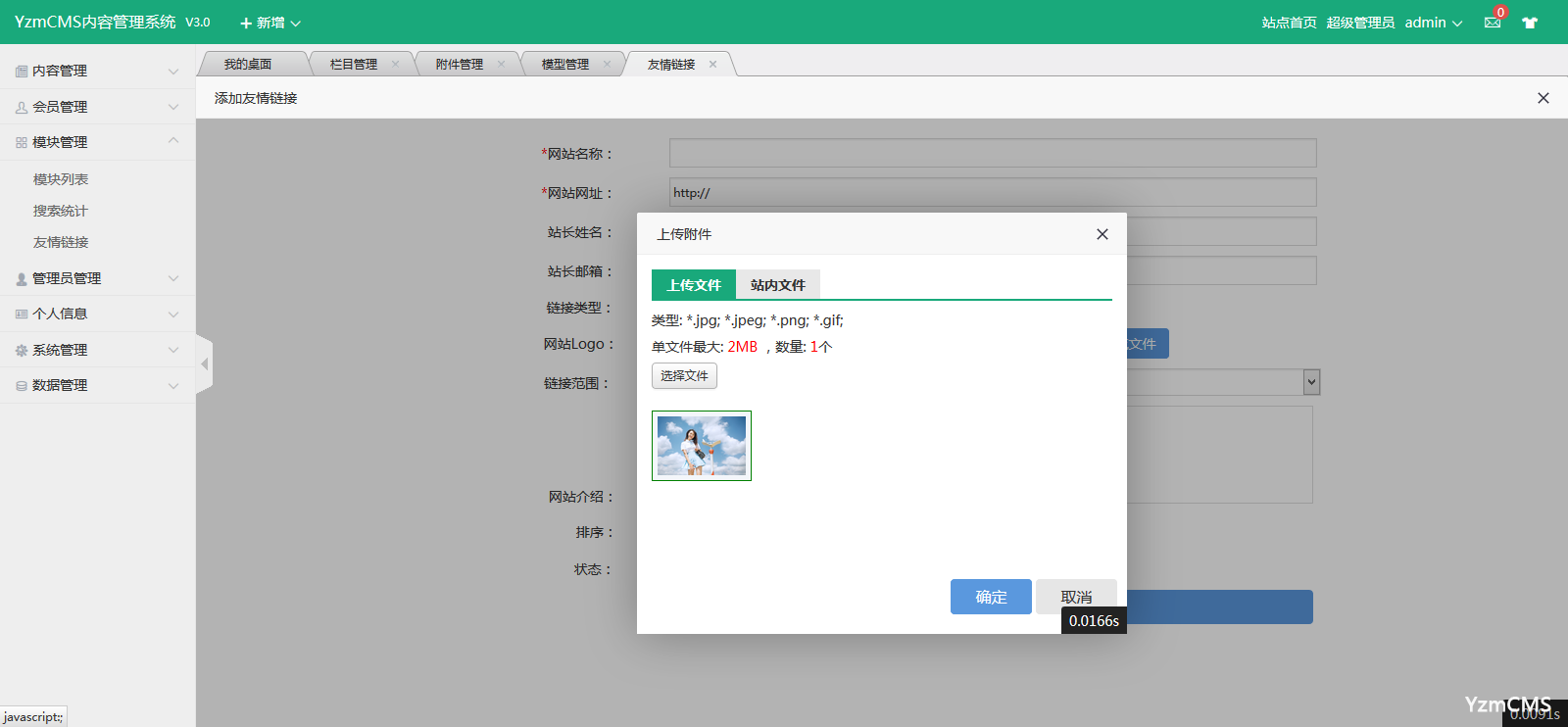
Task: Click the t-shirt theme skin icon
Action: tap(1530, 23)
